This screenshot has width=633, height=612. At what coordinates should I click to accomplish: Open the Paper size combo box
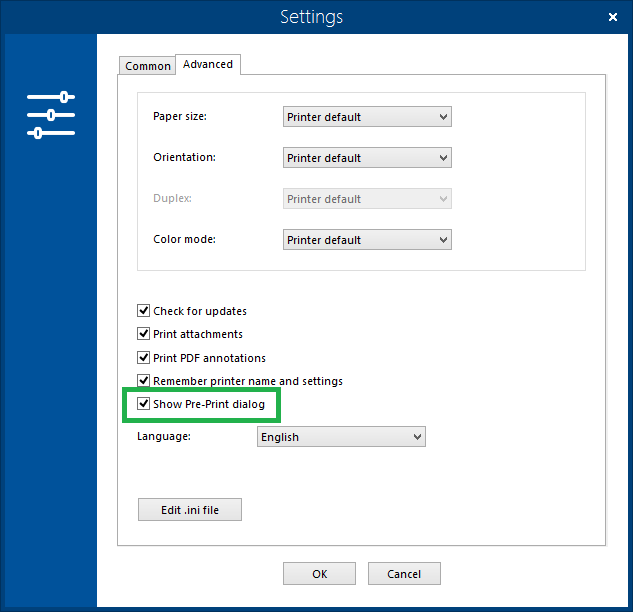pos(367,117)
